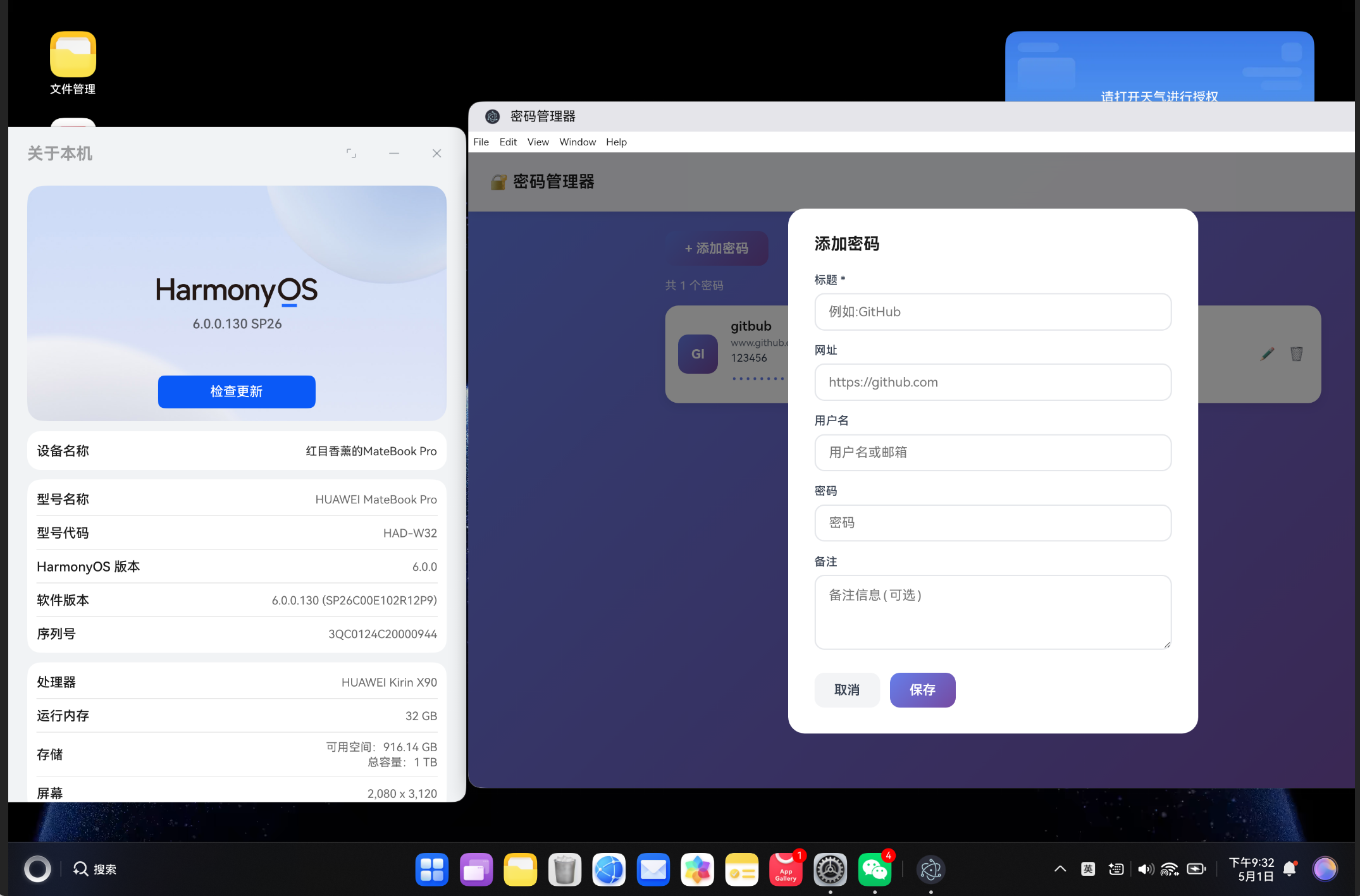1360x896 pixels.
Task: Open the keyboard icon in system tray
Action: pos(1116,869)
